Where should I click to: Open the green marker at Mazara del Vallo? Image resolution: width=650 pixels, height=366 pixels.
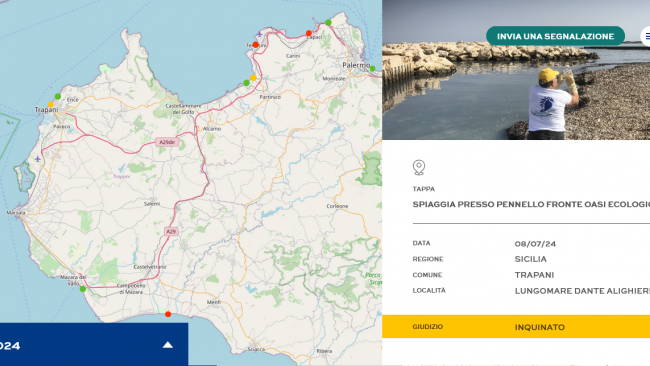[83, 289]
